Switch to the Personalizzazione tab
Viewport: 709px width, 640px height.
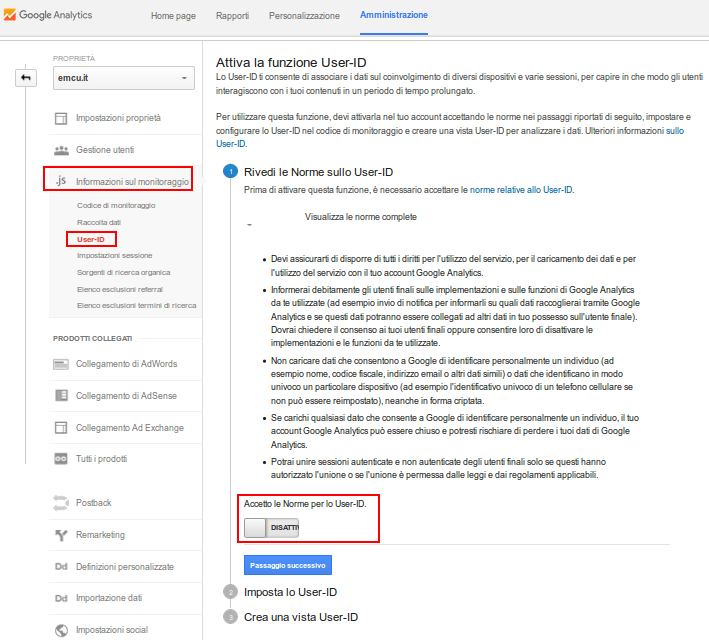tap(304, 16)
